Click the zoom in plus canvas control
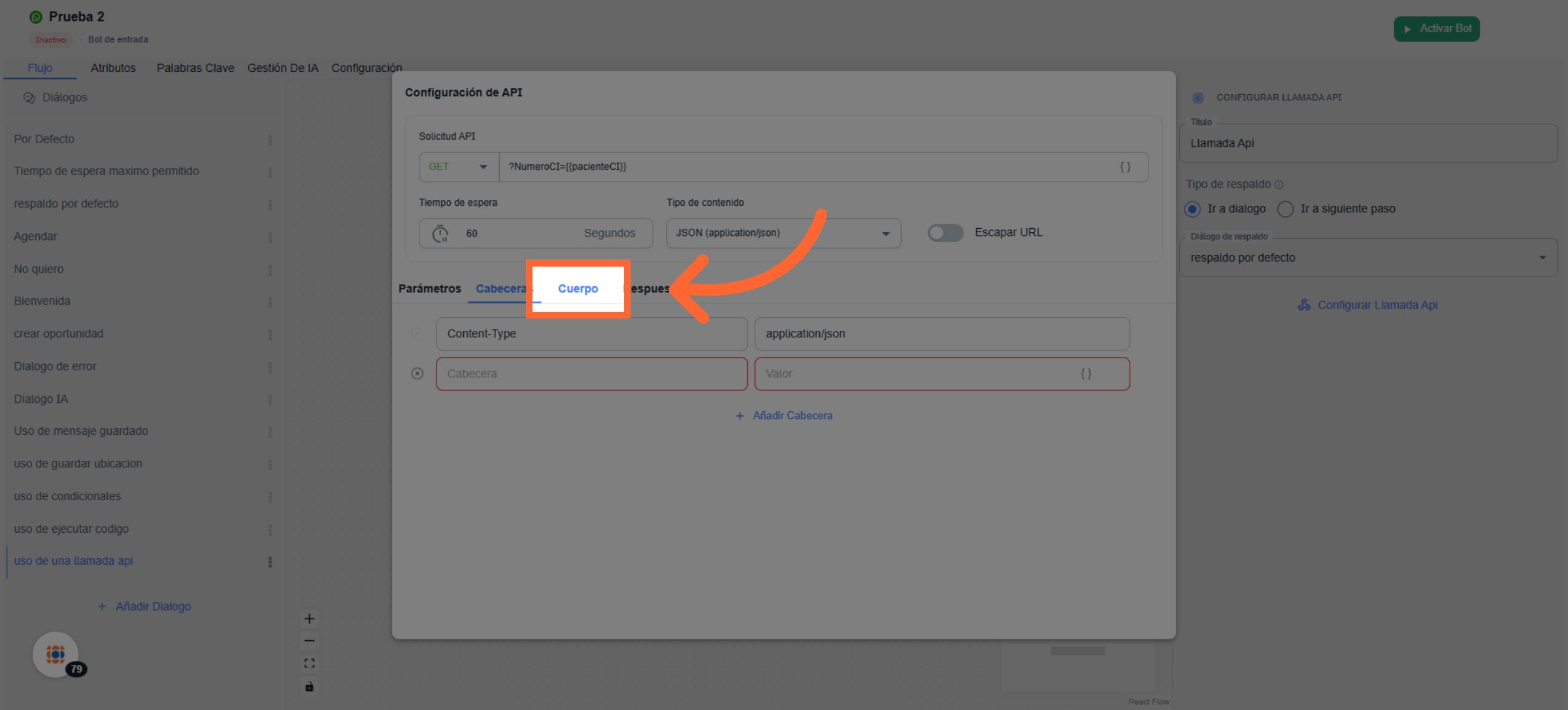The width and height of the screenshot is (1568, 710). click(x=310, y=618)
